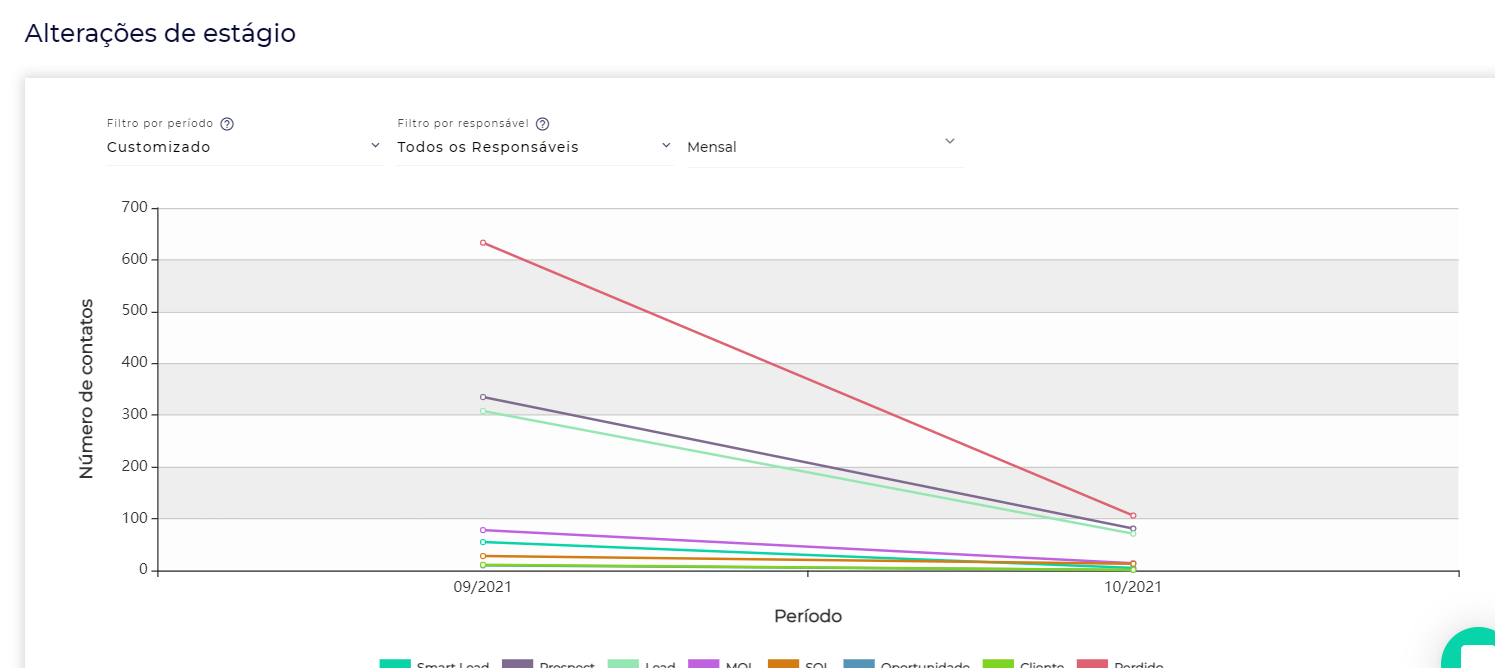Image resolution: width=1495 pixels, height=668 pixels.
Task: Click the MQL purple legend swatch
Action: point(704,664)
